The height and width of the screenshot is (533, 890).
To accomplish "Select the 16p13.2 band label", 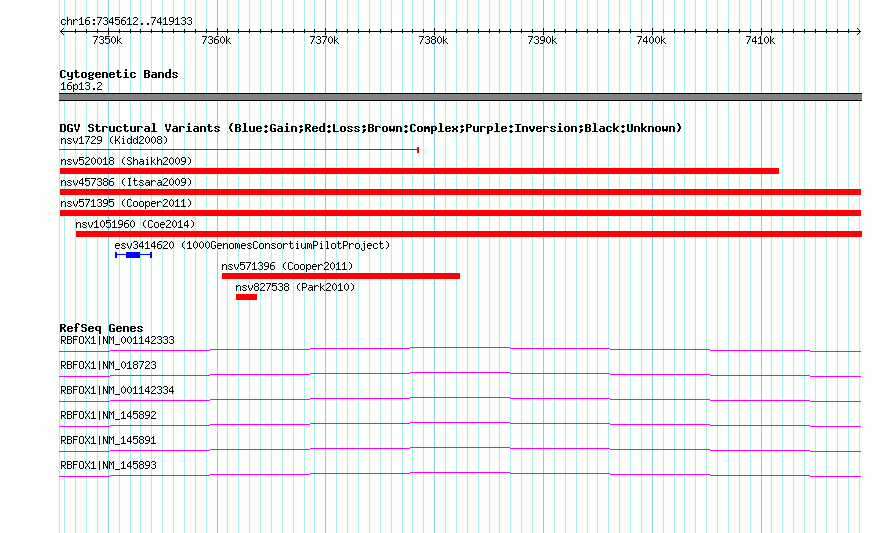I will 81,86.
